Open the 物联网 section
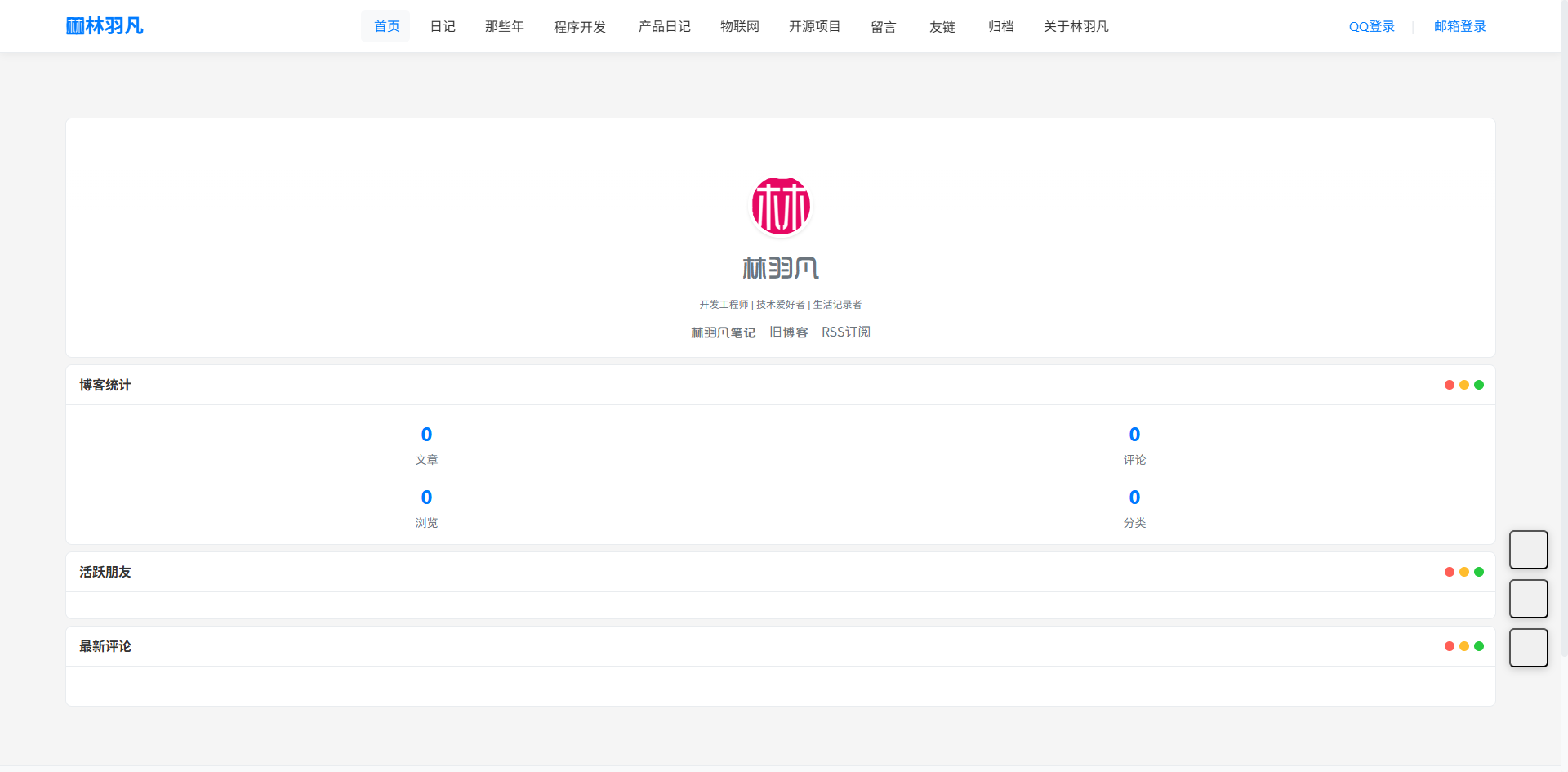This screenshot has width=1568, height=772. click(x=739, y=26)
